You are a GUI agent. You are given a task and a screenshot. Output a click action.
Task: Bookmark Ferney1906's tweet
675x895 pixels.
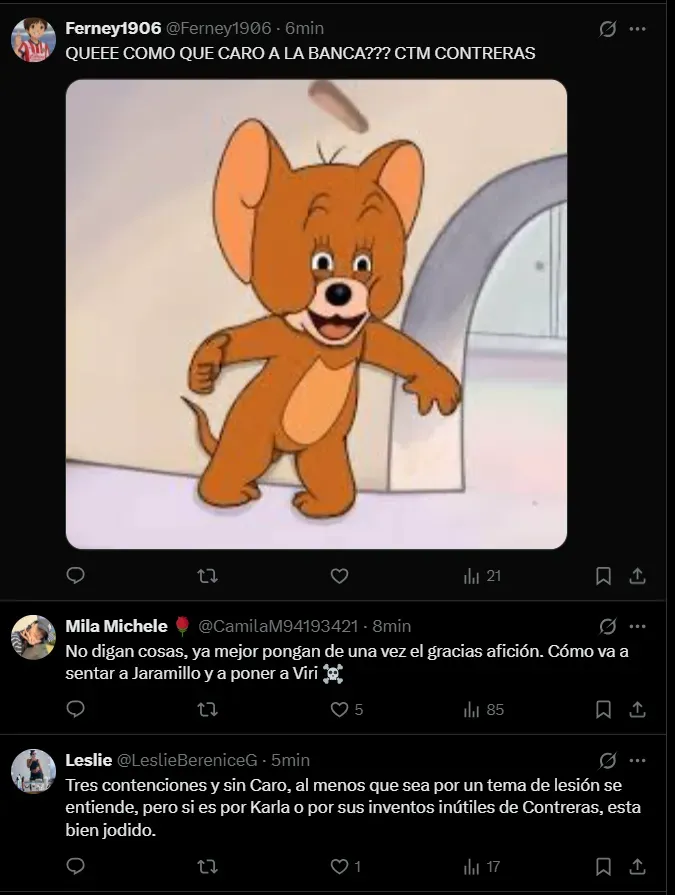click(603, 576)
